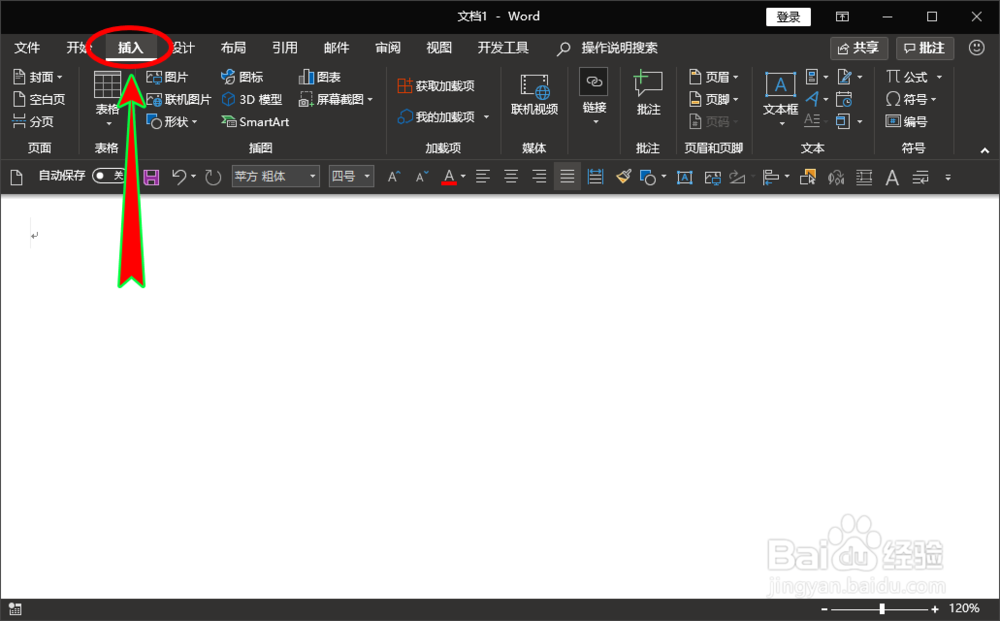1000x621 pixels.
Task: Open the File (文件) tab
Action: pyautogui.click(x=27, y=48)
